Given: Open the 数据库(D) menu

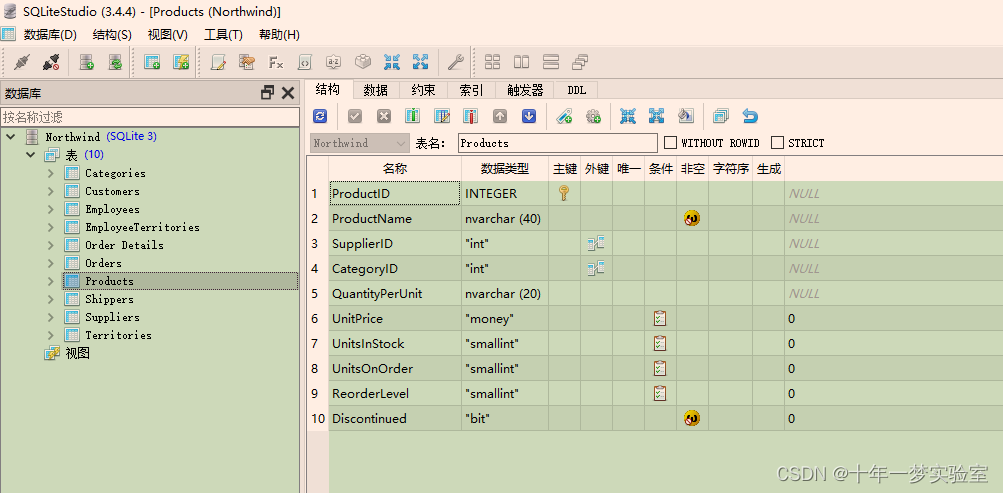Looking at the screenshot, I should click(50, 35).
